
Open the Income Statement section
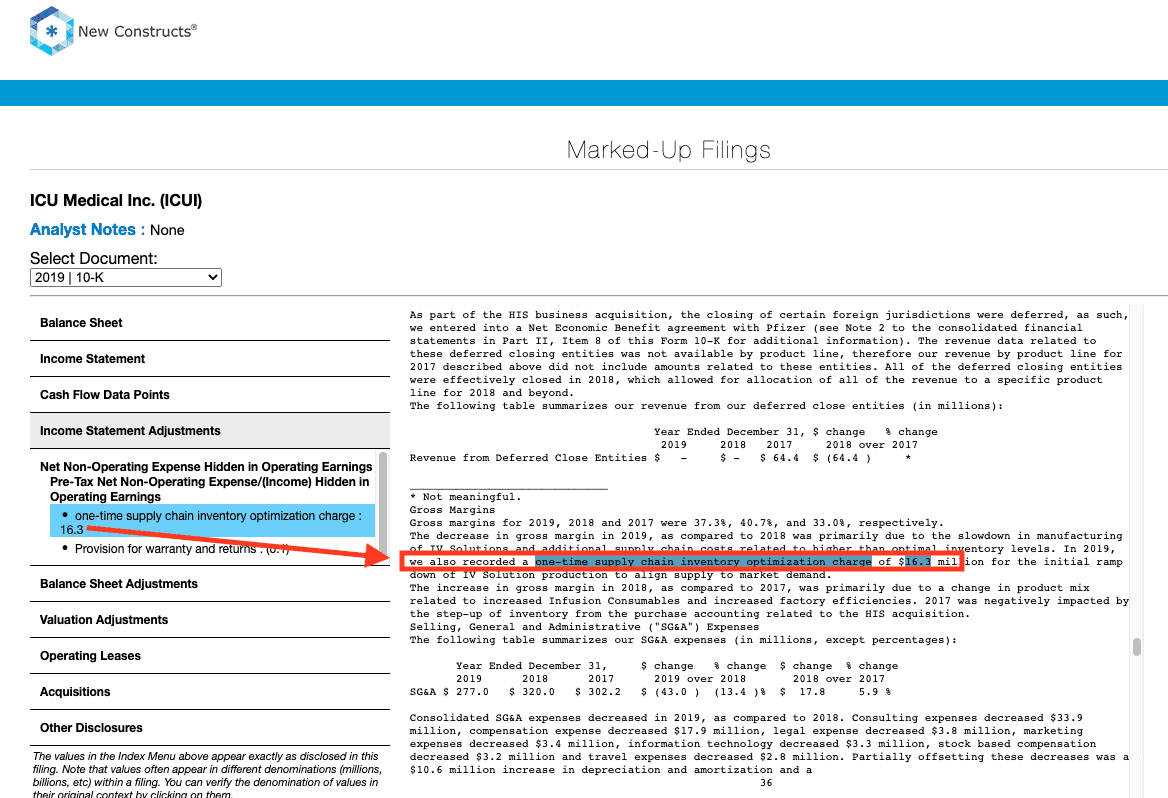click(209, 358)
